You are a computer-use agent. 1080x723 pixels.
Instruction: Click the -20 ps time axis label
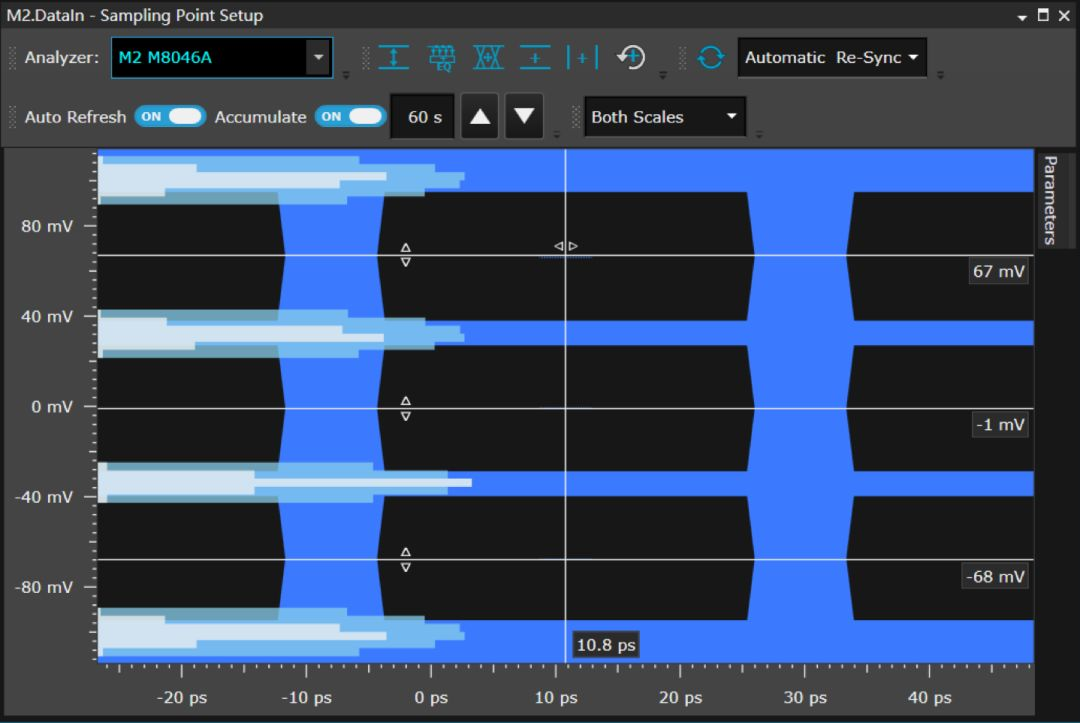click(x=182, y=698)
